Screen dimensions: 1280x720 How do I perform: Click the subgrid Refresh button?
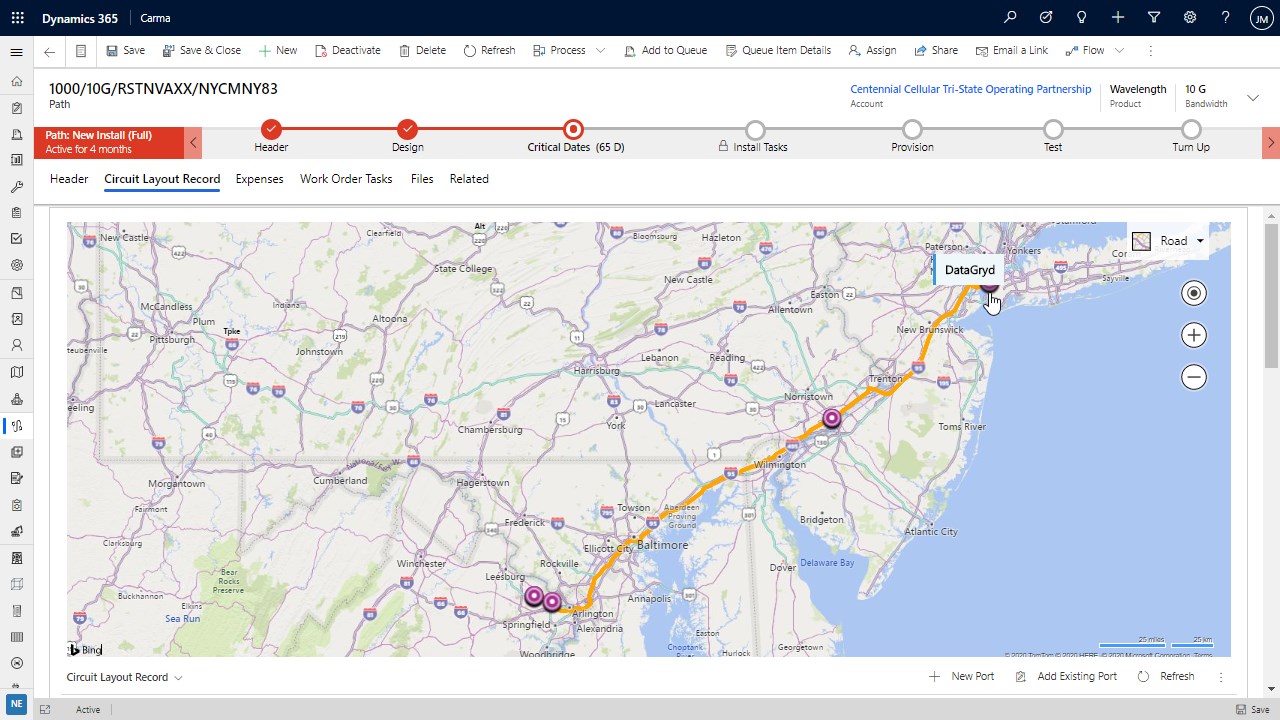click(x=1166, y=677)
